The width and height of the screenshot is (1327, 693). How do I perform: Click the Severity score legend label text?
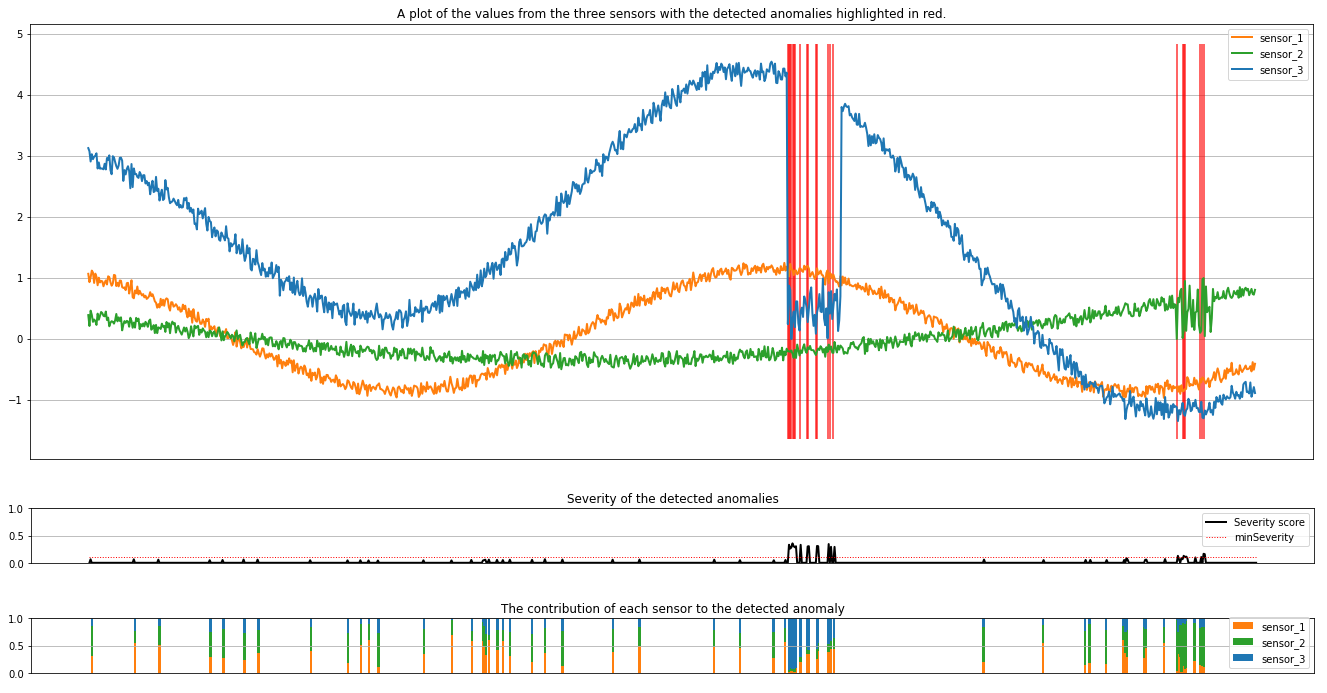click(x=1271, y=522)
